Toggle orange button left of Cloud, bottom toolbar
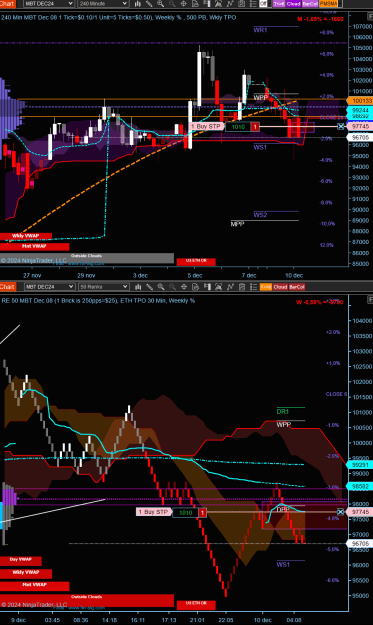Viewport: 373px width, 625px height. pos(266,287)
